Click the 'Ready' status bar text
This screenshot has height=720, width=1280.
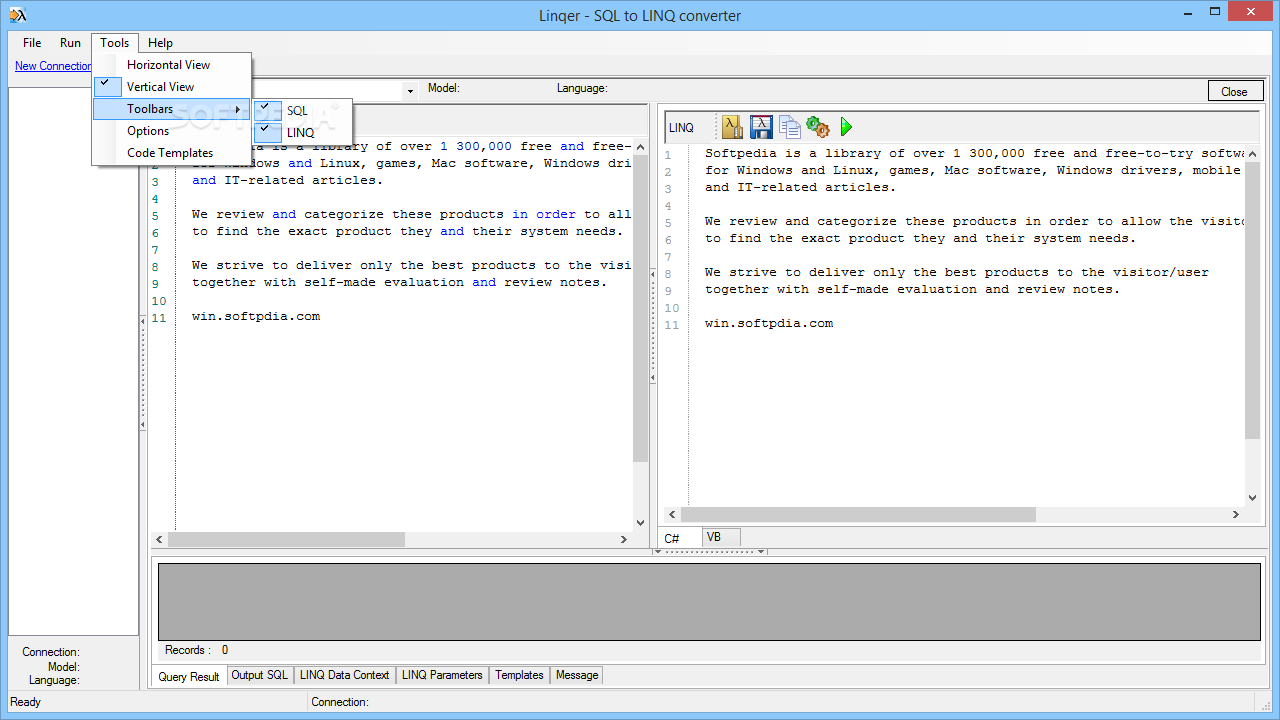pyautogui.click(x=26, y=702)
